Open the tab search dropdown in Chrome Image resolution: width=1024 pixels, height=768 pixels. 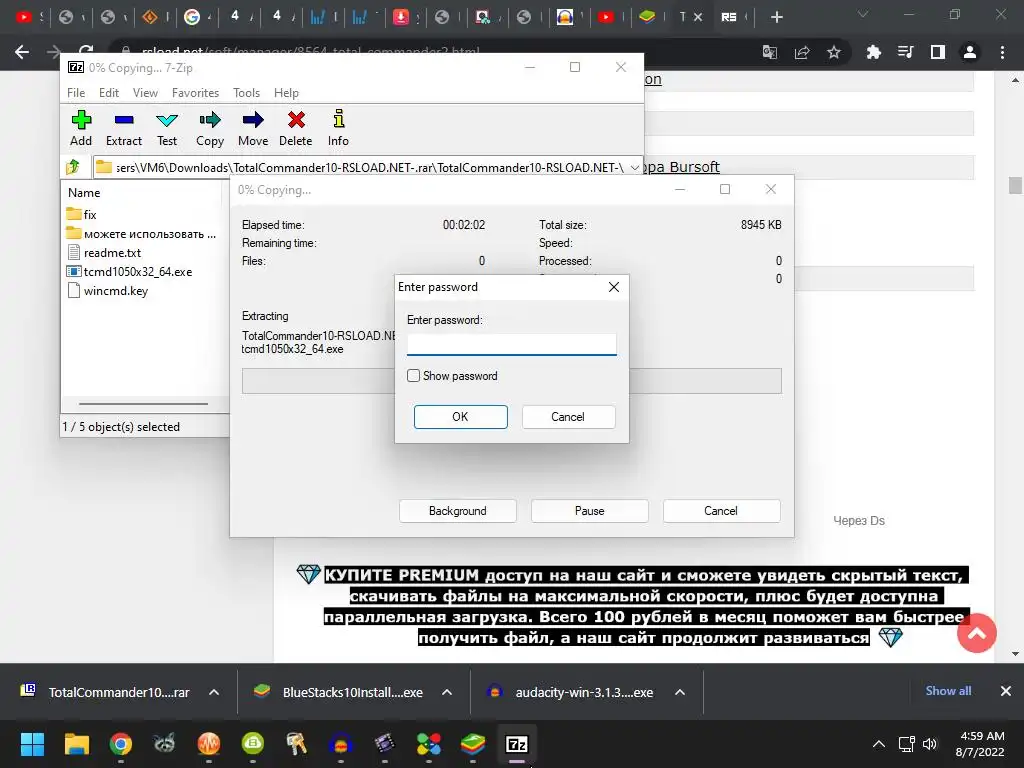tap(863, 14)
